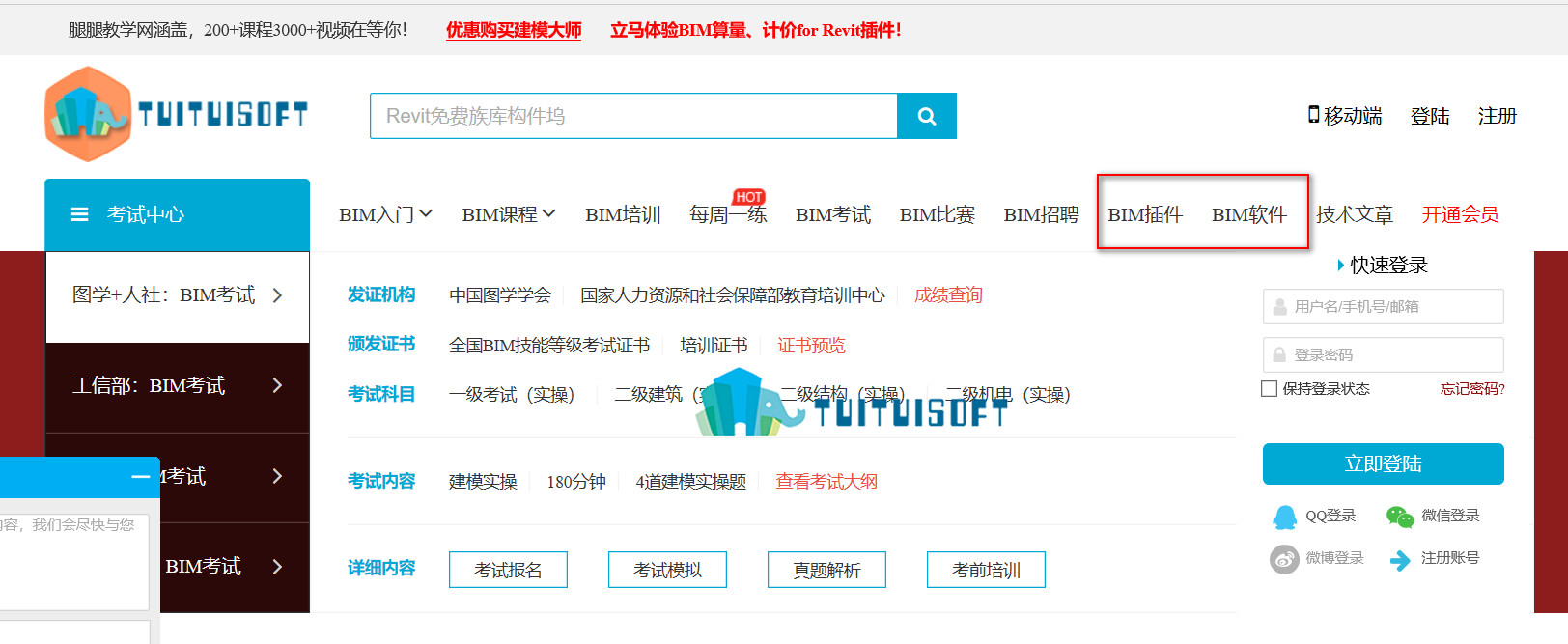Tap the mobile phone icon 移动端
1568x644 pixels.
point(1313,115)
